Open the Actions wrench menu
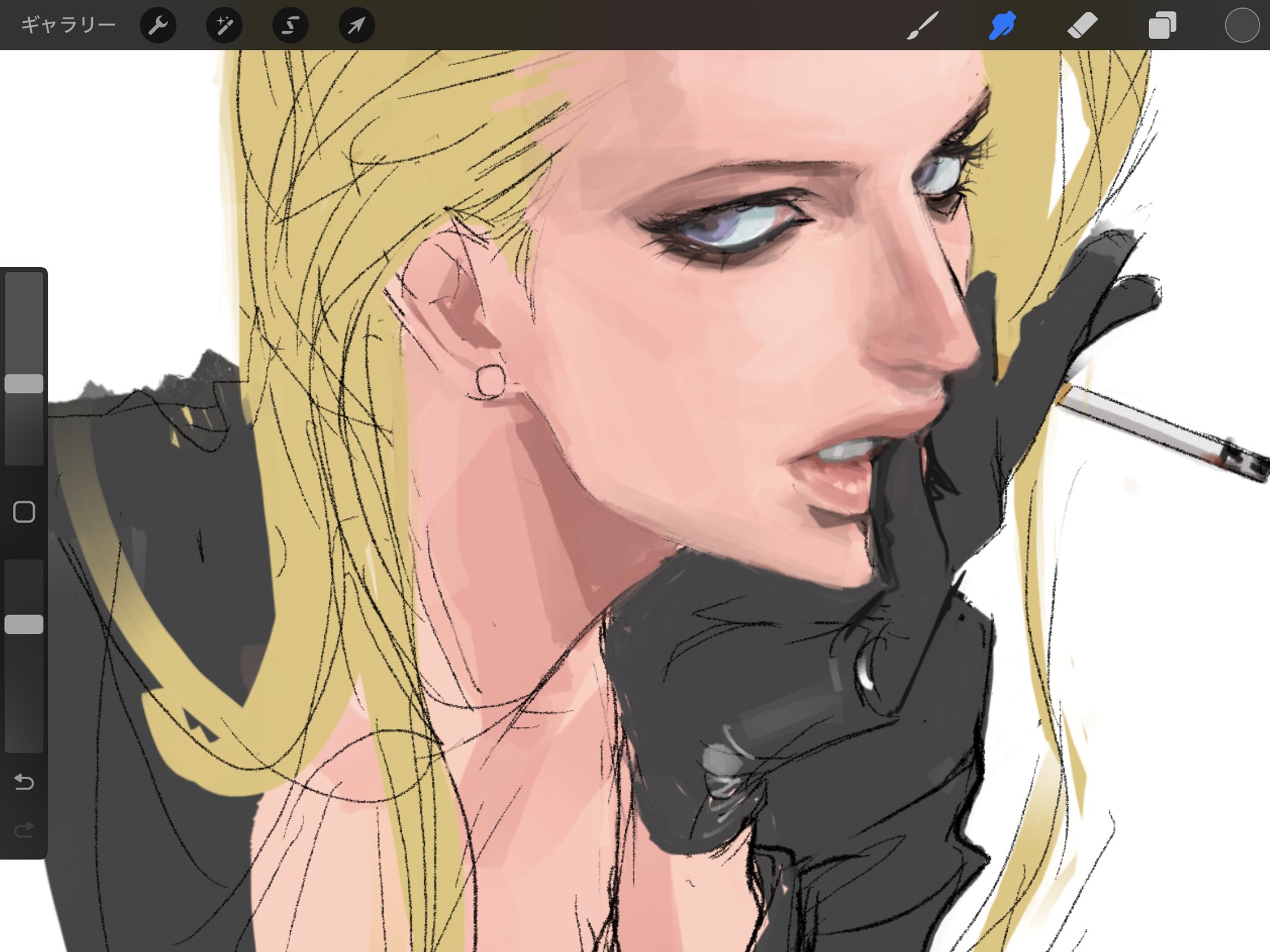The image size is (1270, 952). tap(158, 25)
